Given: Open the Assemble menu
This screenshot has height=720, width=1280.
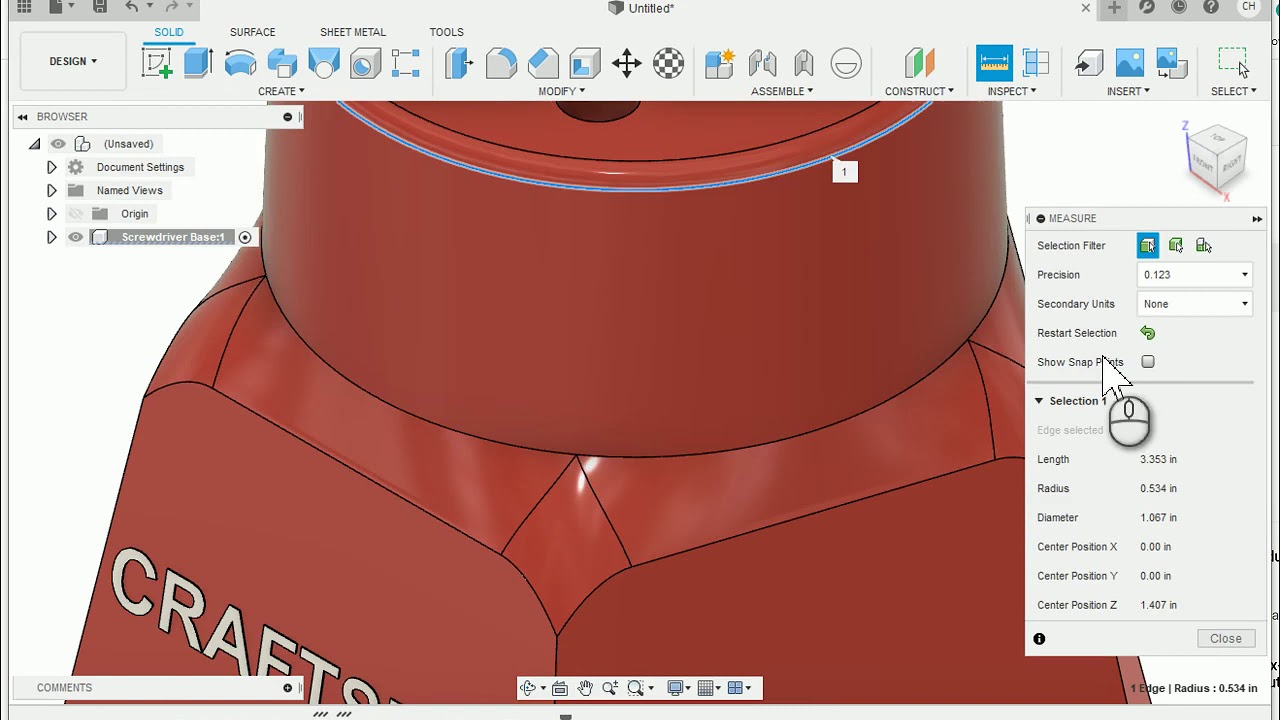Looking at the screenshot, I should tap(782, 91).
